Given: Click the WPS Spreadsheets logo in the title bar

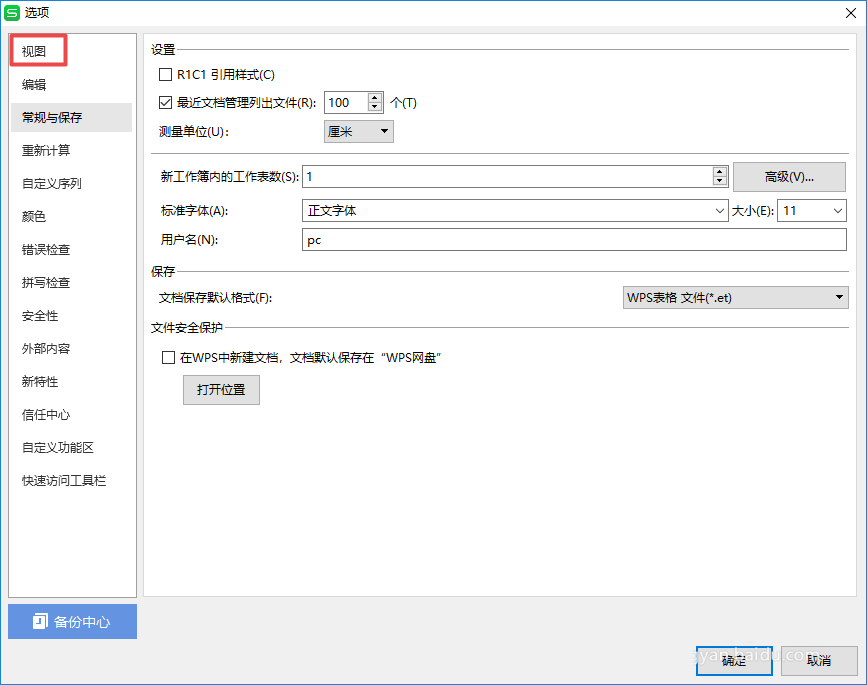Looking at the screenshot, I should 14,13.
